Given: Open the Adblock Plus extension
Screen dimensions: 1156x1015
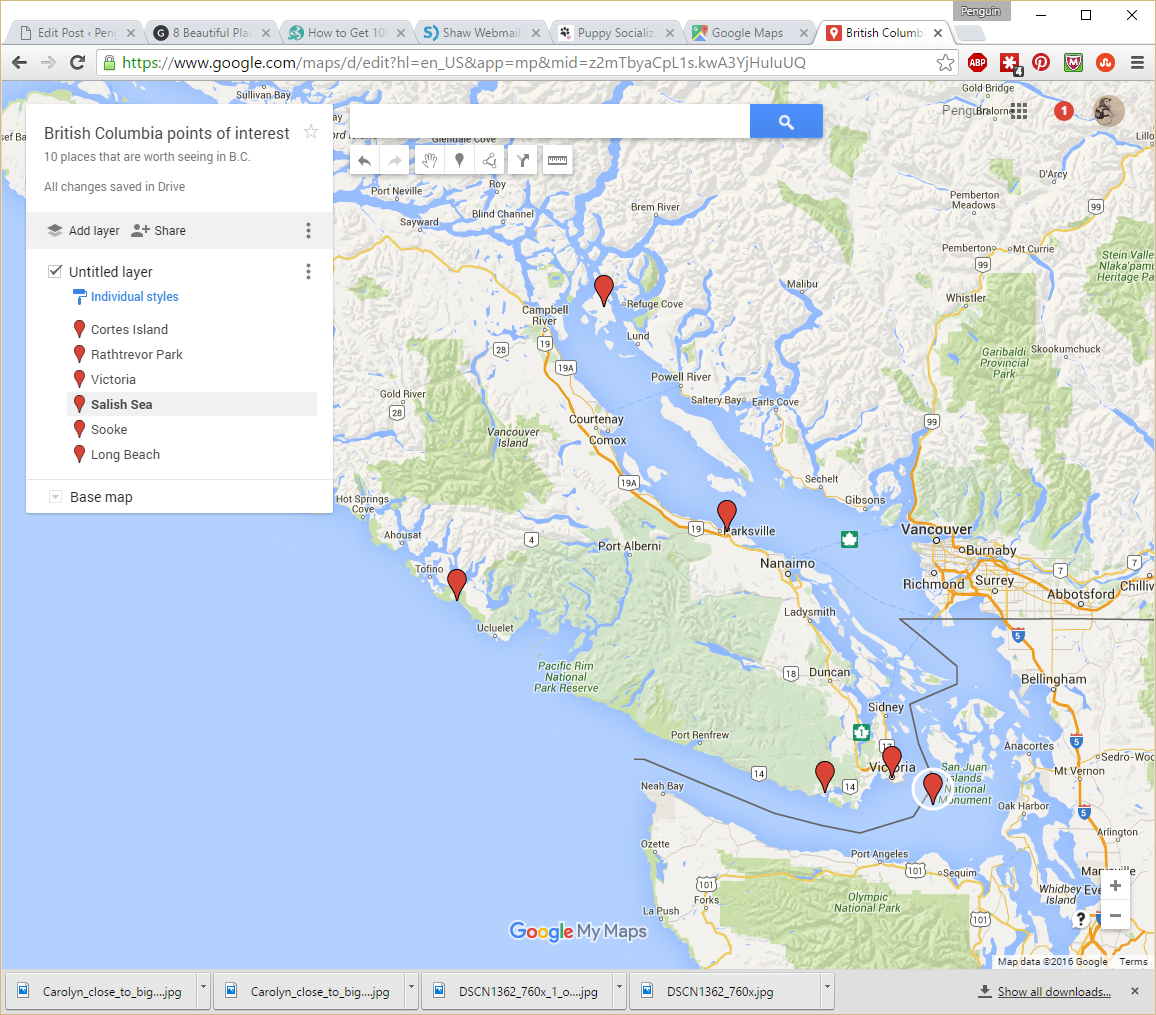Looking at the screenshot, I should (978, 63).
